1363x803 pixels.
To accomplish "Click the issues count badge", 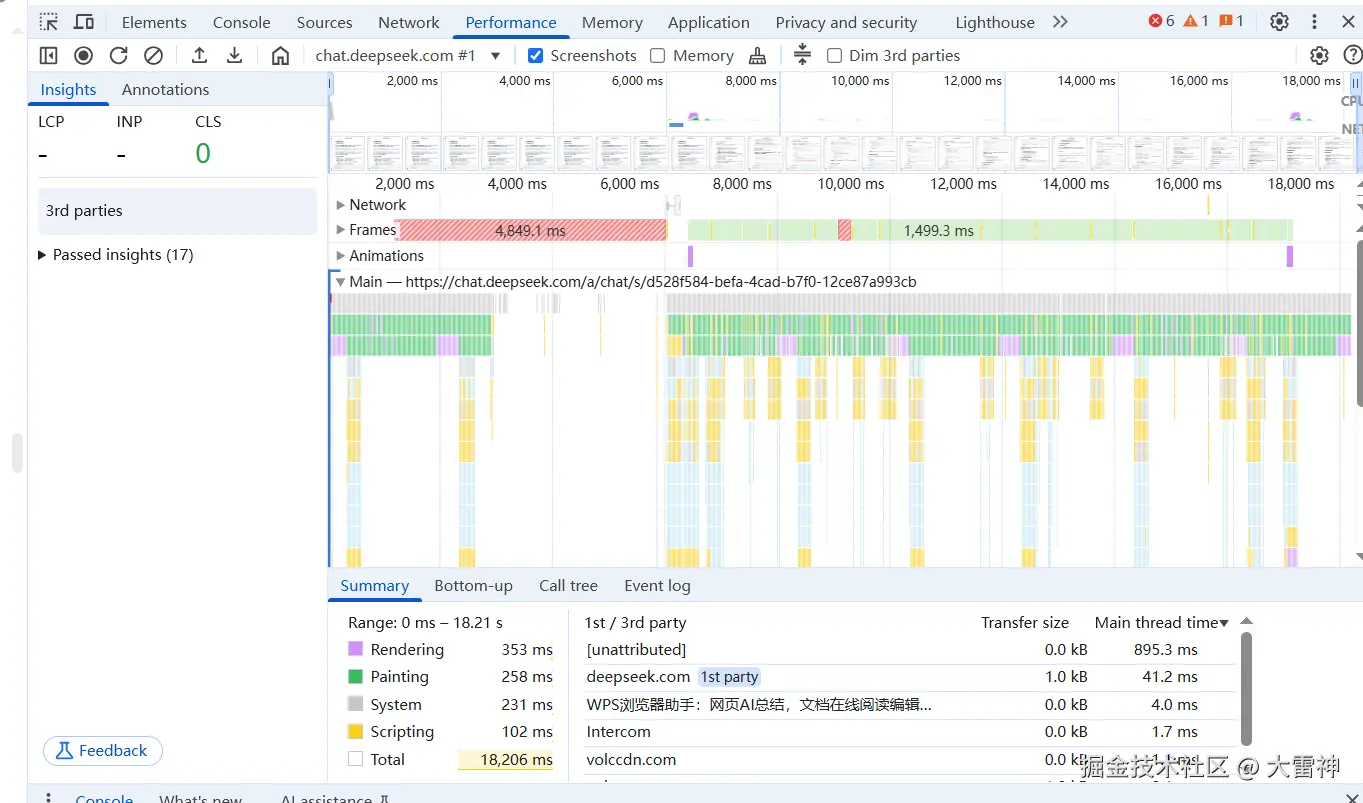I will point(1232,21).
